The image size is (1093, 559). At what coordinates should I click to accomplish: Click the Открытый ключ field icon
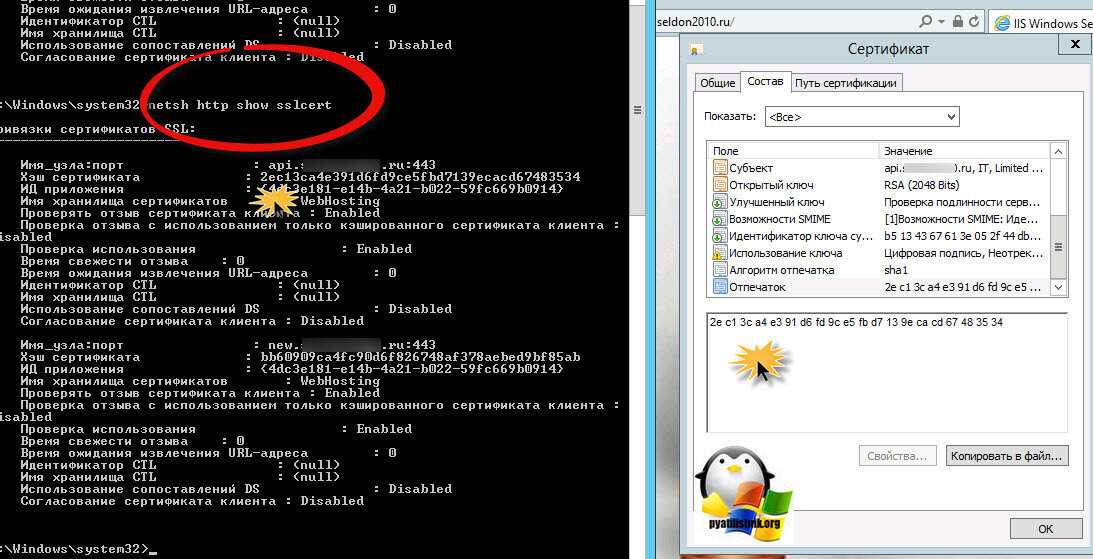719,185
